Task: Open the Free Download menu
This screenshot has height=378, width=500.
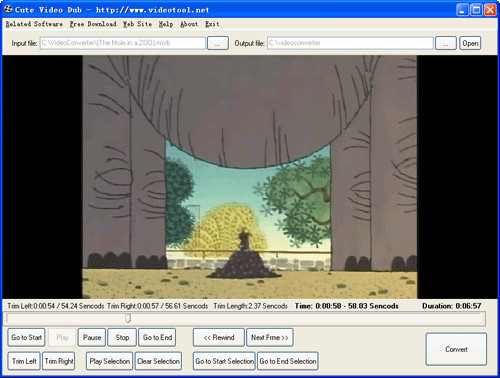Action: pos(93,24)
